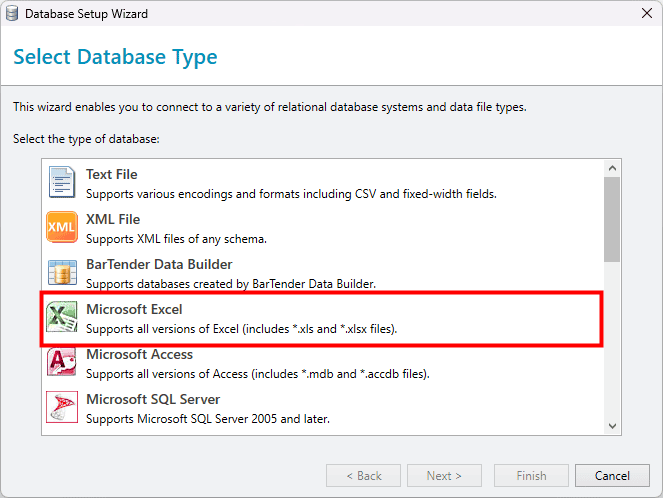Click the < Back button
The height and width of the screenshot is (498, 663).
click(363, 476)
